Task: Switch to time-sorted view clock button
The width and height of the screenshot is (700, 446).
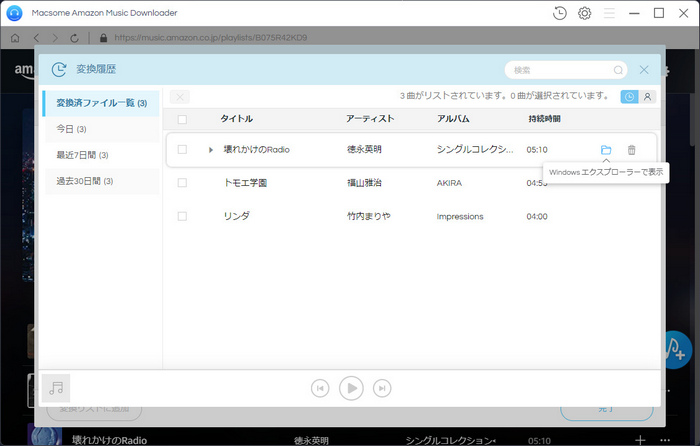Action: tap(629, 96)
